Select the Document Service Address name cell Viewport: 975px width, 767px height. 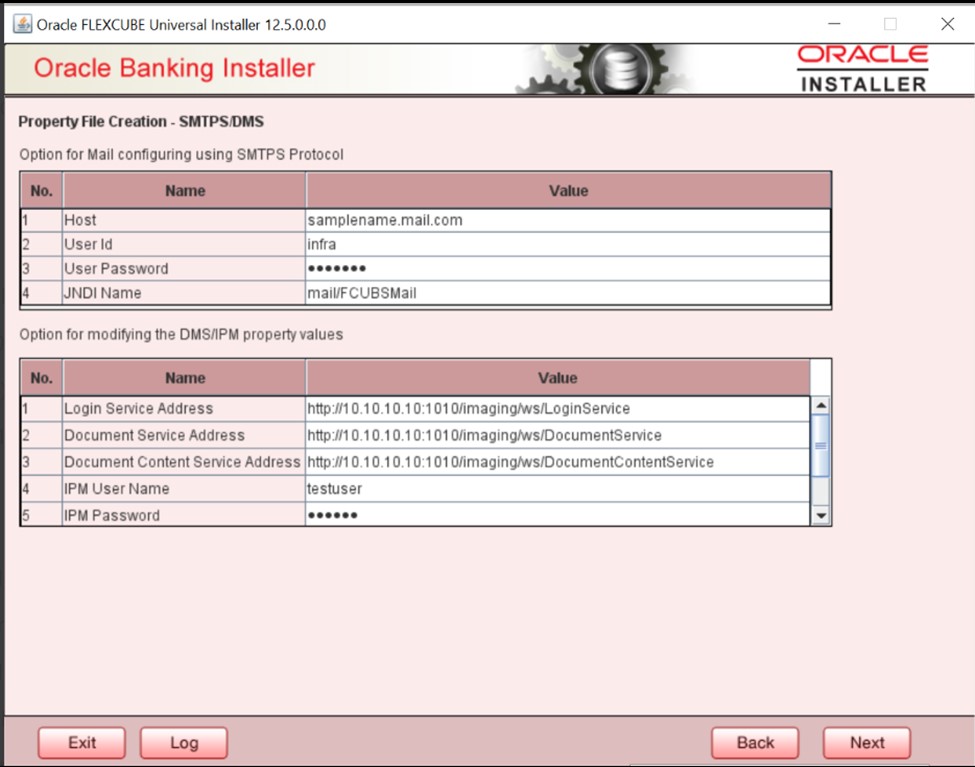coord(183,435)
